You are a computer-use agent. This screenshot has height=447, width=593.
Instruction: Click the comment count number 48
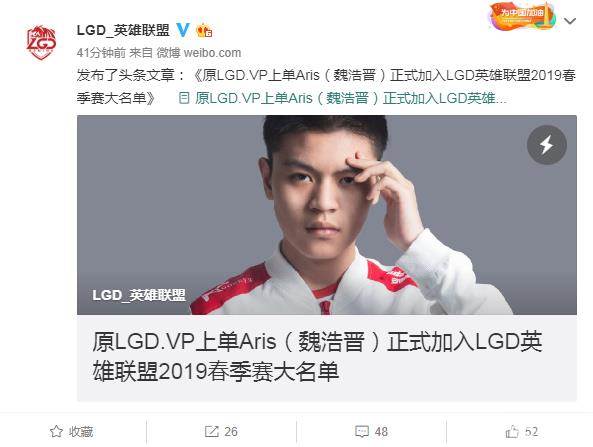(x=381, y=431)
